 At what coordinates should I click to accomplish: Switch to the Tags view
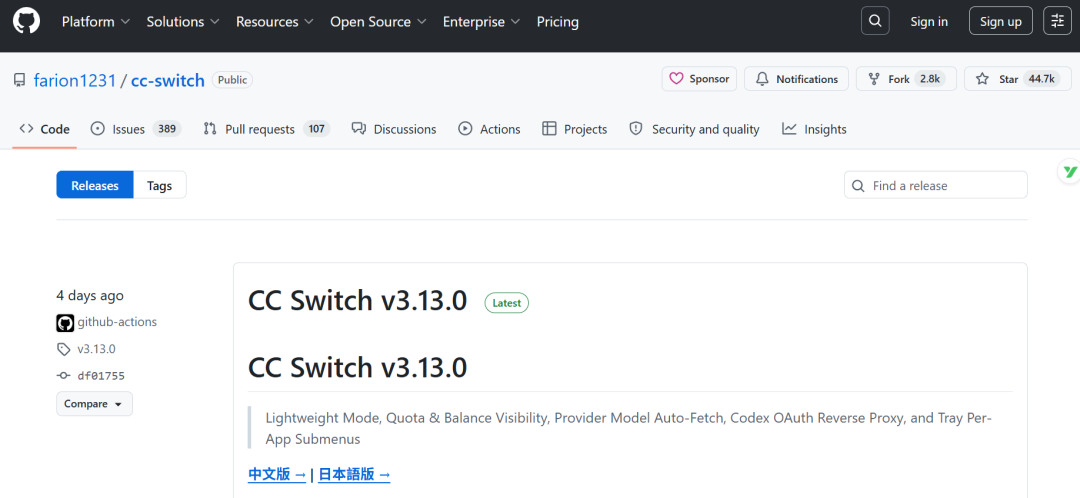click(159, 185)
